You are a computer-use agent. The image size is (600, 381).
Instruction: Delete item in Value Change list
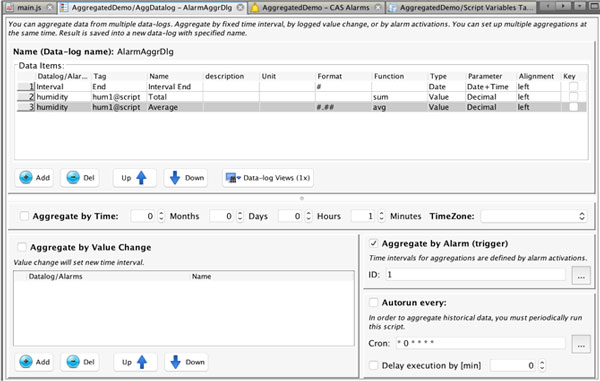(x=80, y=362)
